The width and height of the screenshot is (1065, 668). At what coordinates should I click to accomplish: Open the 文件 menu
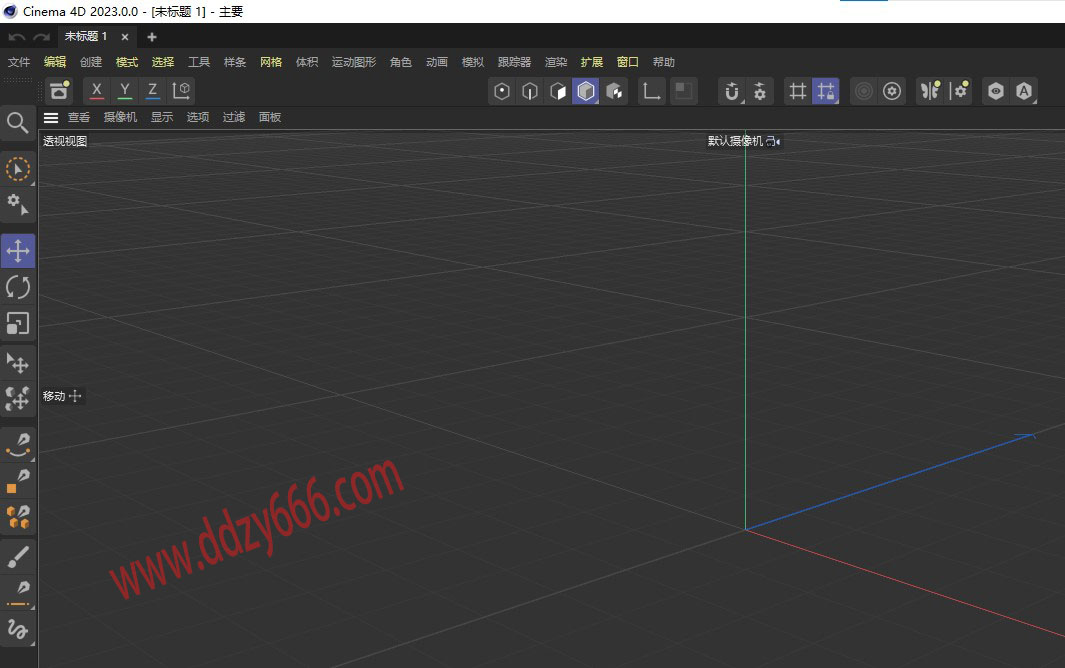pyautogui.click(x=19, y=62)
